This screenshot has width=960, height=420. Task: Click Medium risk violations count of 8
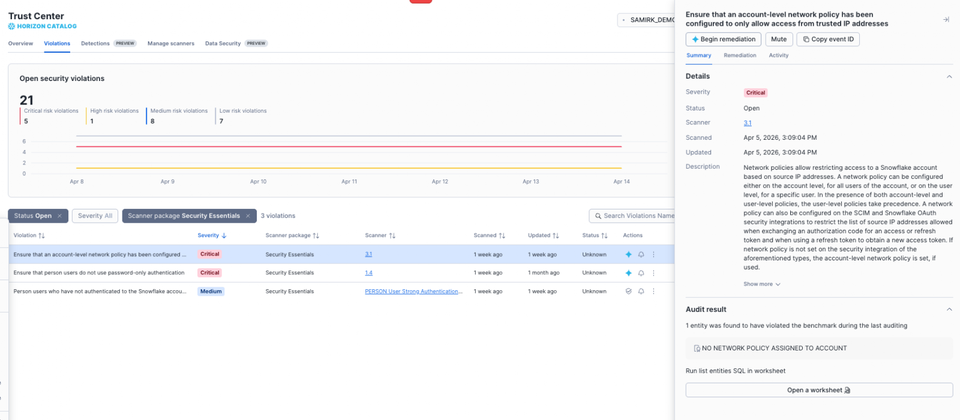coord(152,121)
